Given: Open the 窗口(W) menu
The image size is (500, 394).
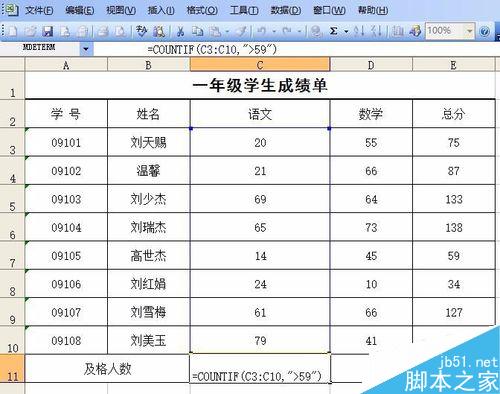Looking at the screenshot, I should pos(329,10).
